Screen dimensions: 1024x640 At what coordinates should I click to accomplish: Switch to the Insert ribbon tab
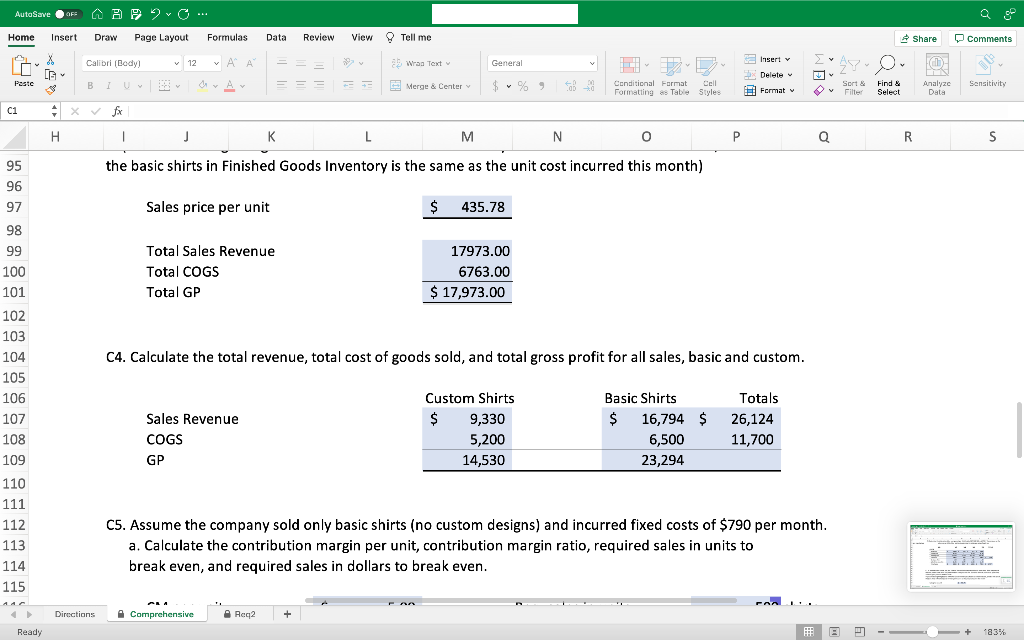[64, 37]
